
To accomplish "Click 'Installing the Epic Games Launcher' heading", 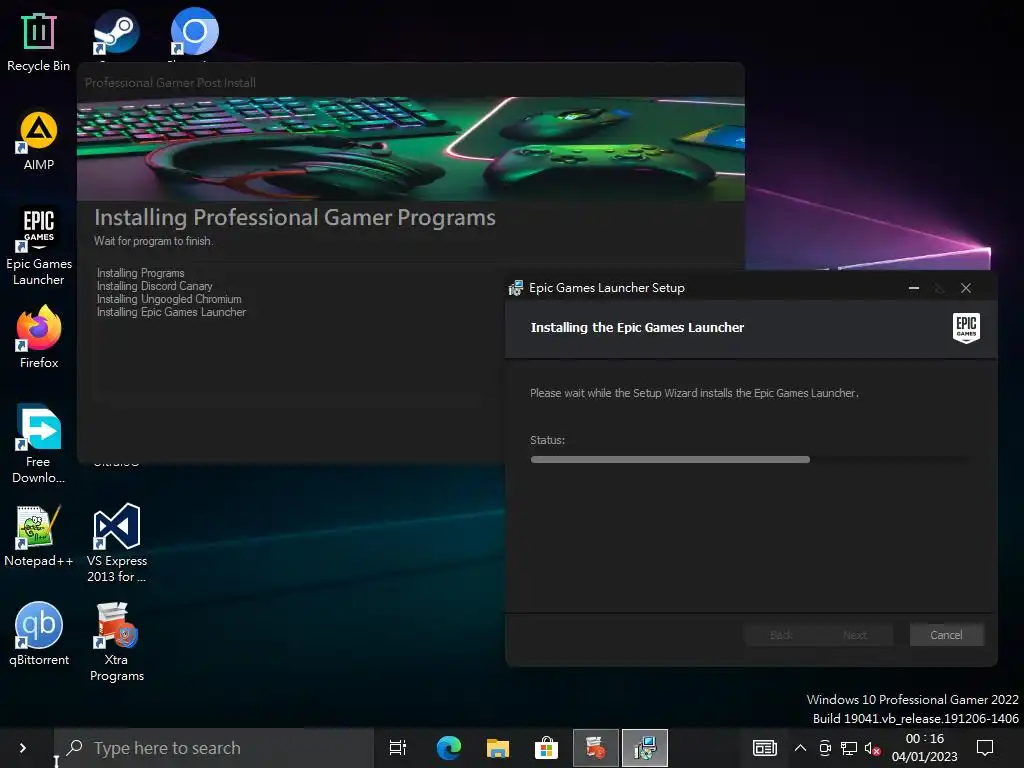I will [637, 327].
